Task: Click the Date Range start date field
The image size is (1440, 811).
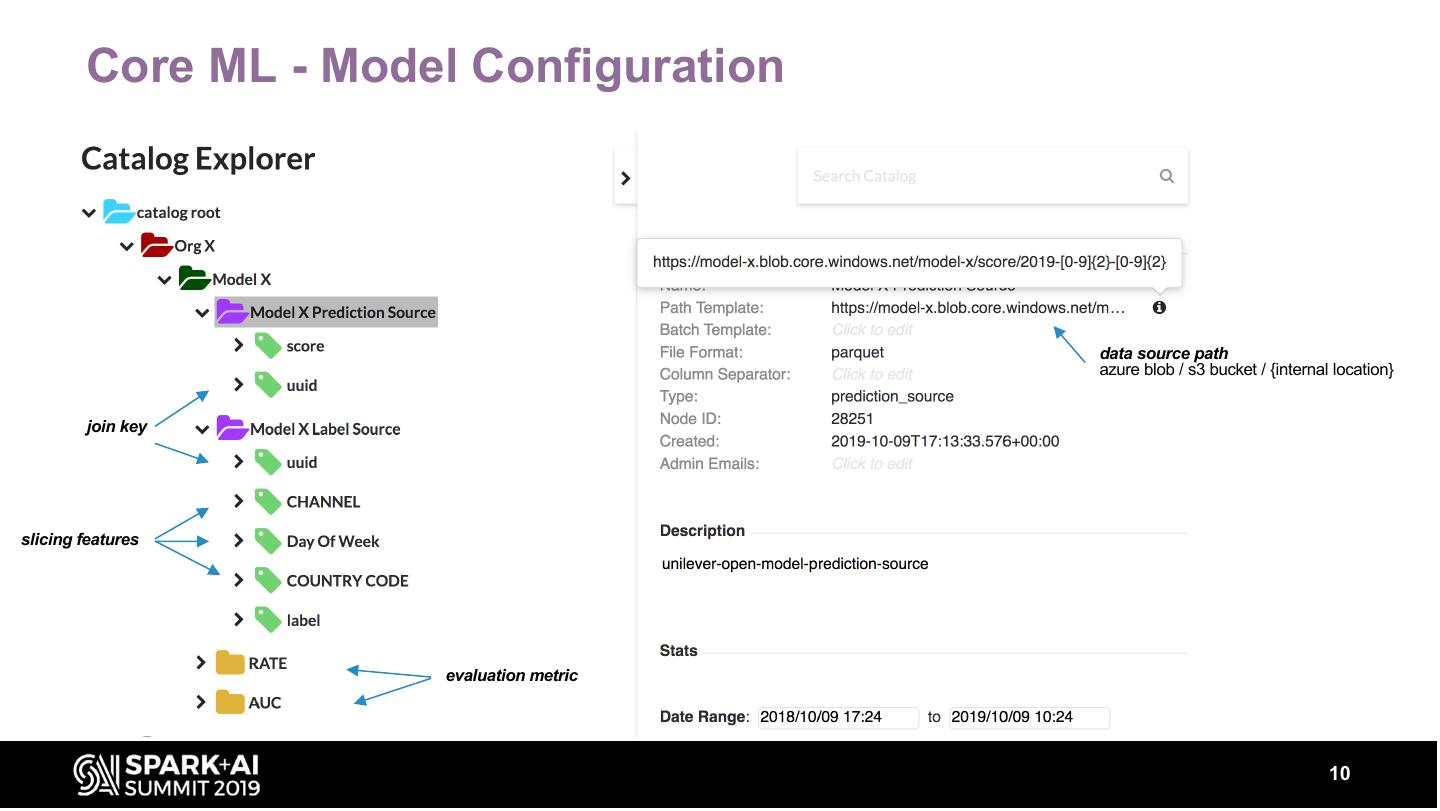Action: click(x=837, y=717)
